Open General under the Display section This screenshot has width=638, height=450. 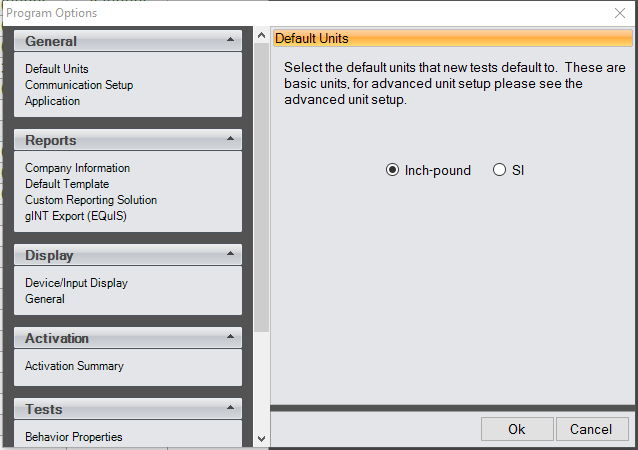pyautogui.click(x=45, y=299)
